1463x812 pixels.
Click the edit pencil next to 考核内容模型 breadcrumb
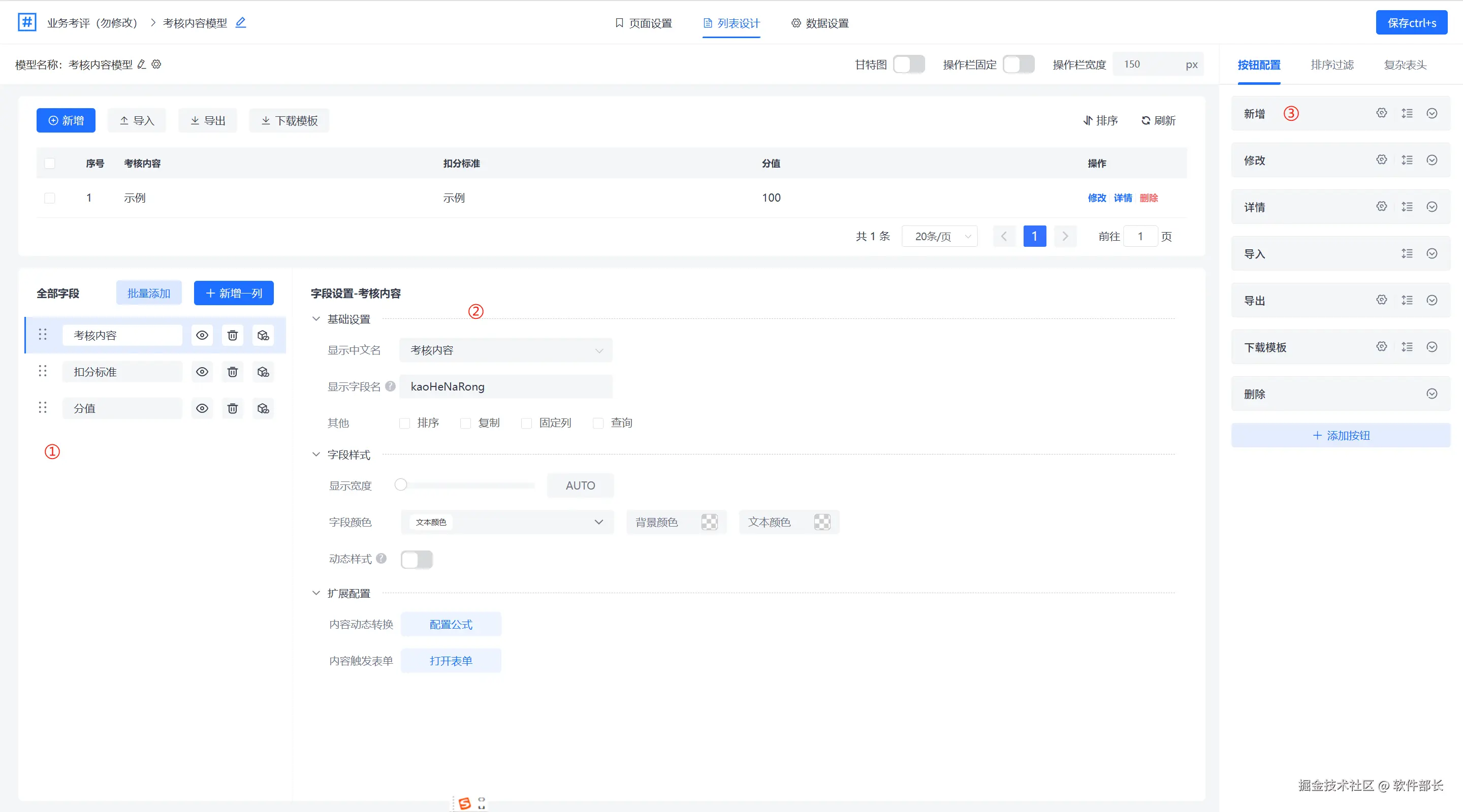point(241,23)
